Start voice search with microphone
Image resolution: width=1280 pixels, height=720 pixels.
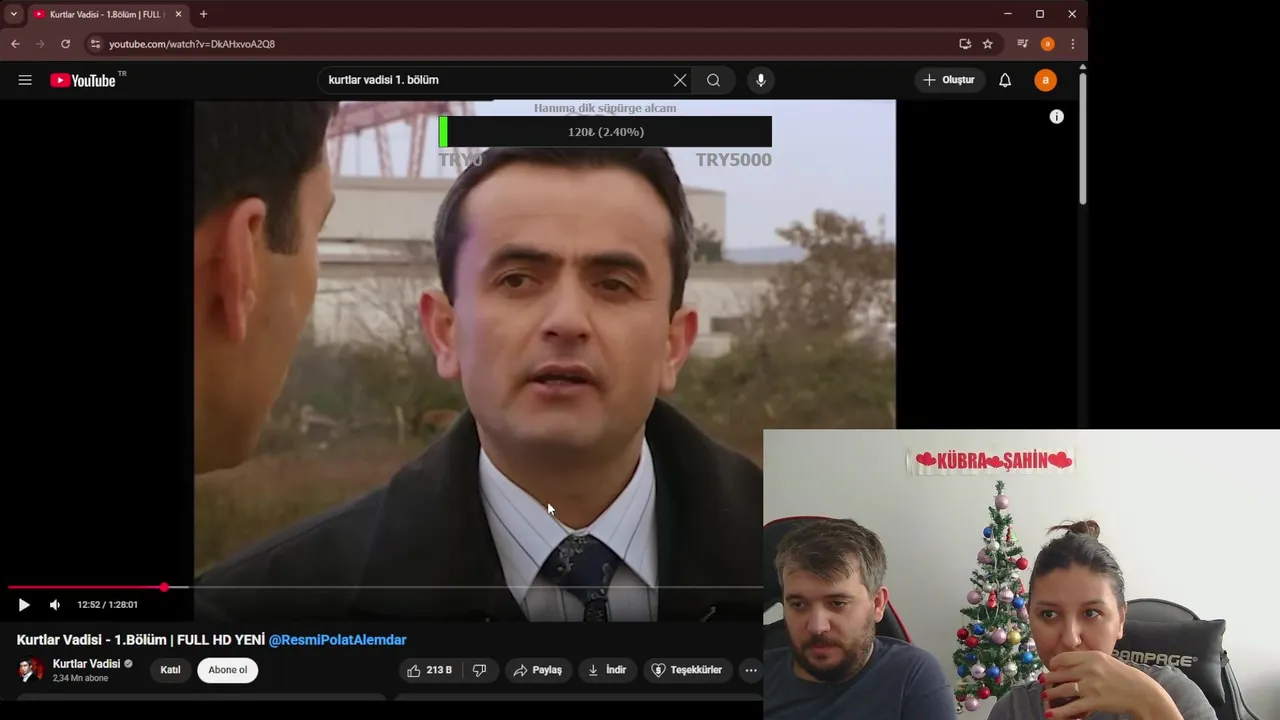tap(761, 80)
